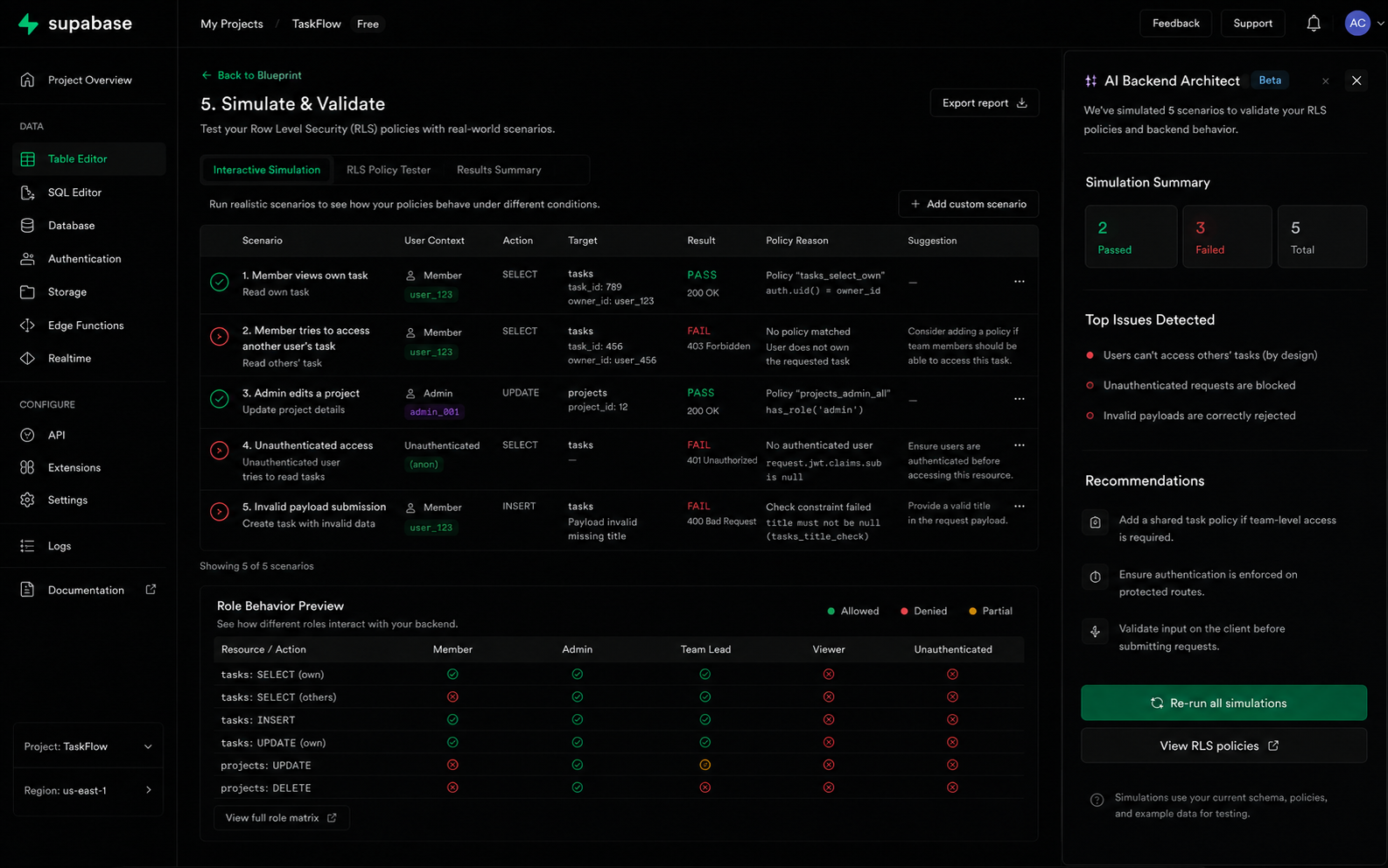Click Export report button
Image resolution: width=1388 pixels, height=868 pixels.
point(985,103)
